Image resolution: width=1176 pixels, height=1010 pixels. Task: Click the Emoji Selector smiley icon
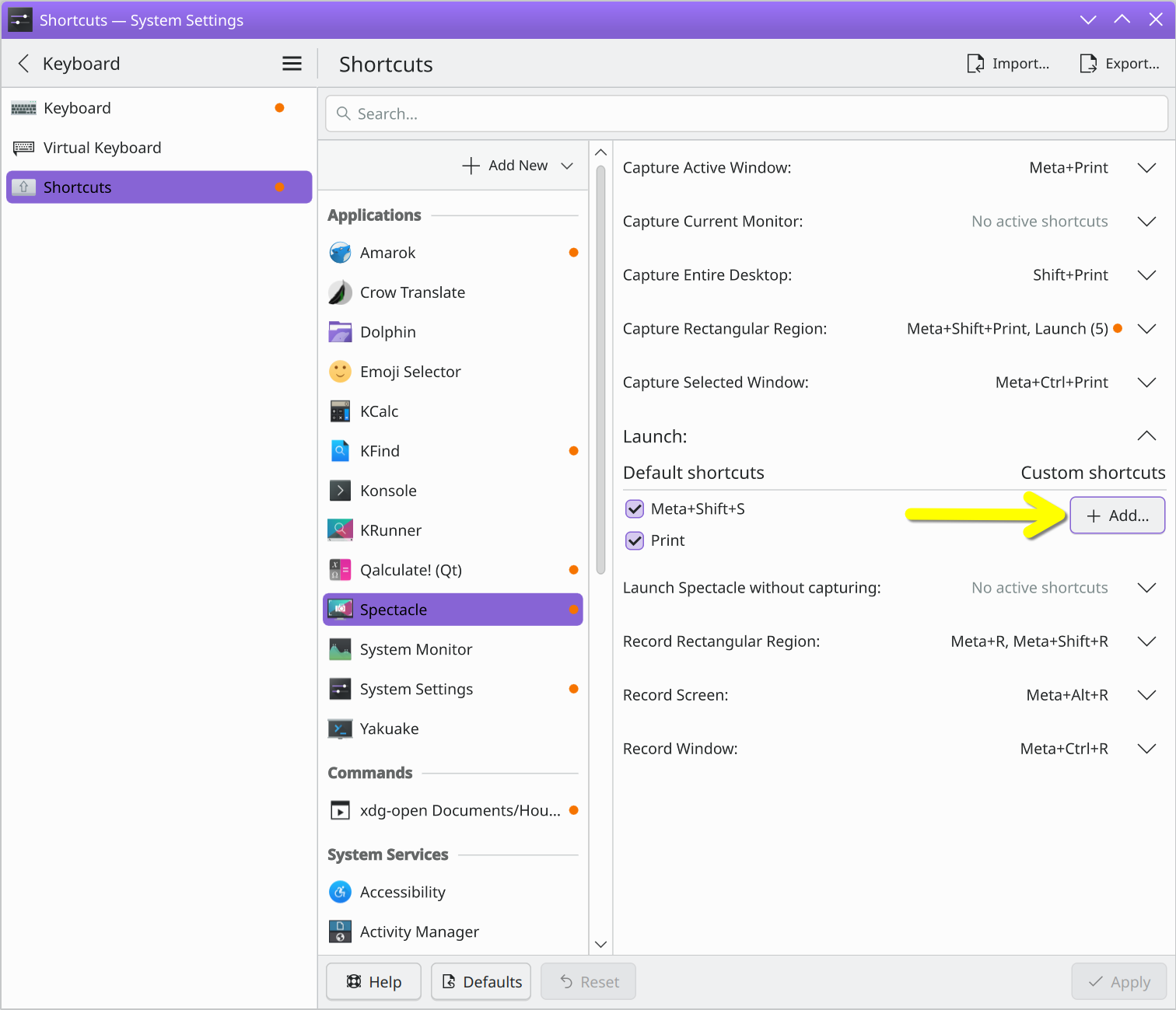[340, 372]
